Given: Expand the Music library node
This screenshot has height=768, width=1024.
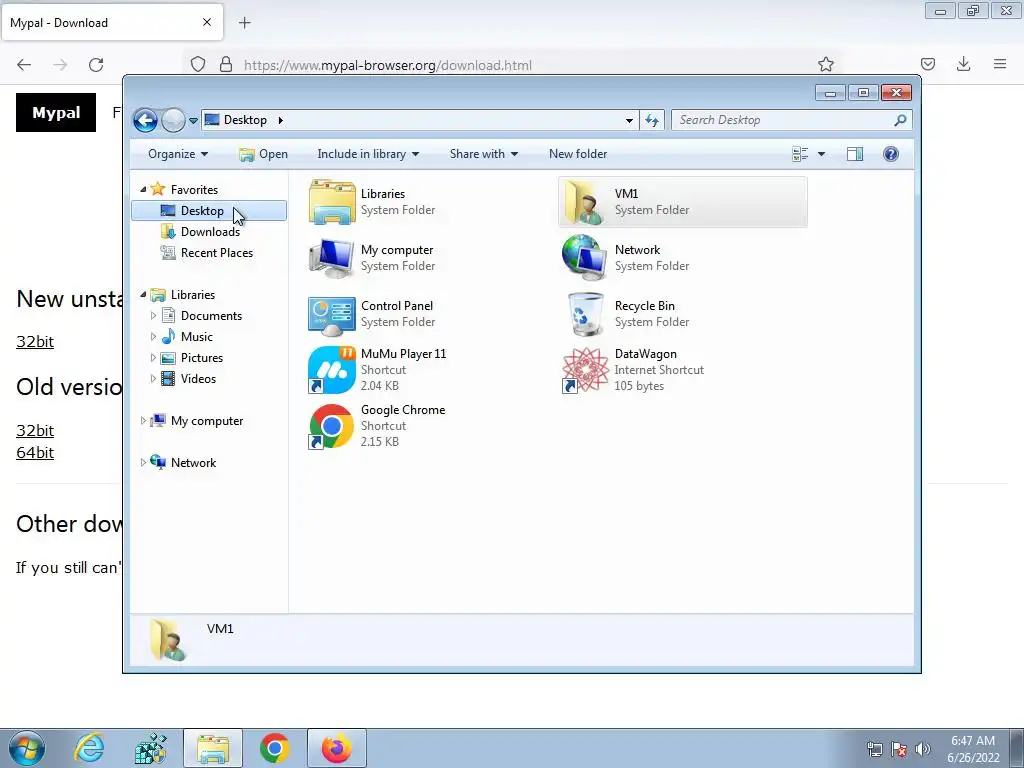Looking at the screenshot, I should tap(153, 336).
